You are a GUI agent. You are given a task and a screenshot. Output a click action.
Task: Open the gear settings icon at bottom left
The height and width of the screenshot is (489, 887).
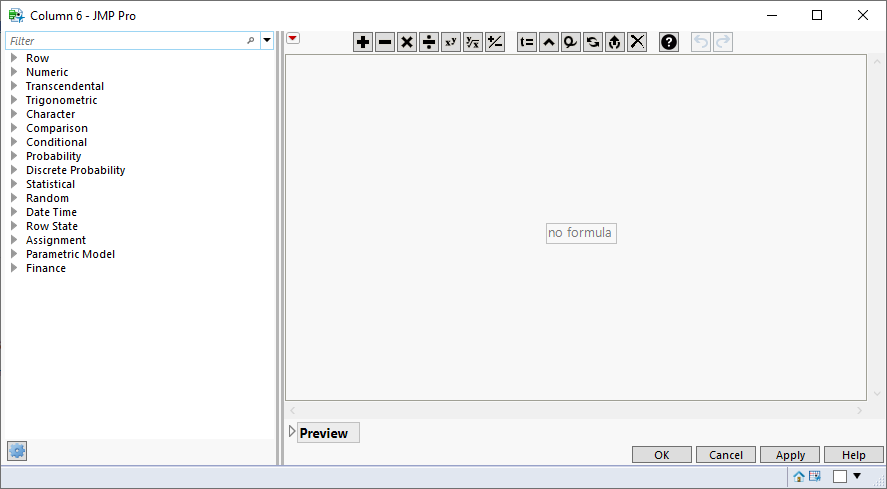tap(17, 451)
